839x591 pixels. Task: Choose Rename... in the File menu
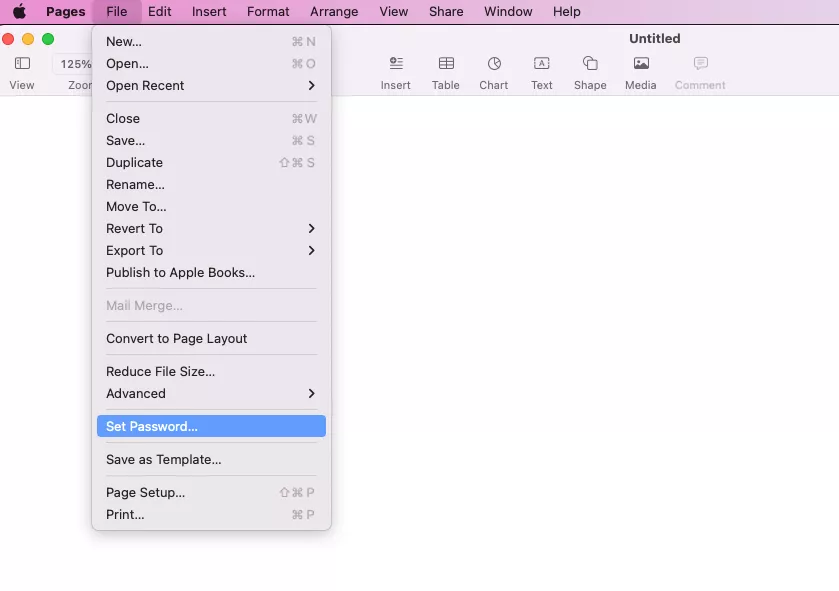(211, 185)
